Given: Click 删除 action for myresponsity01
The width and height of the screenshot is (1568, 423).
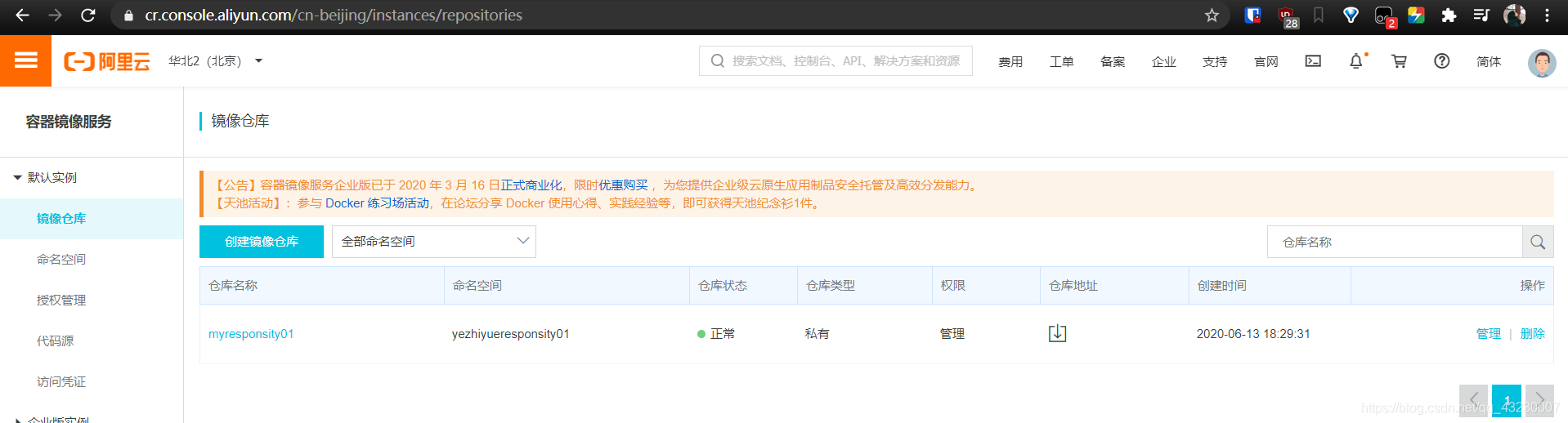Looking at the screenshot, I should coord(1532,333).
